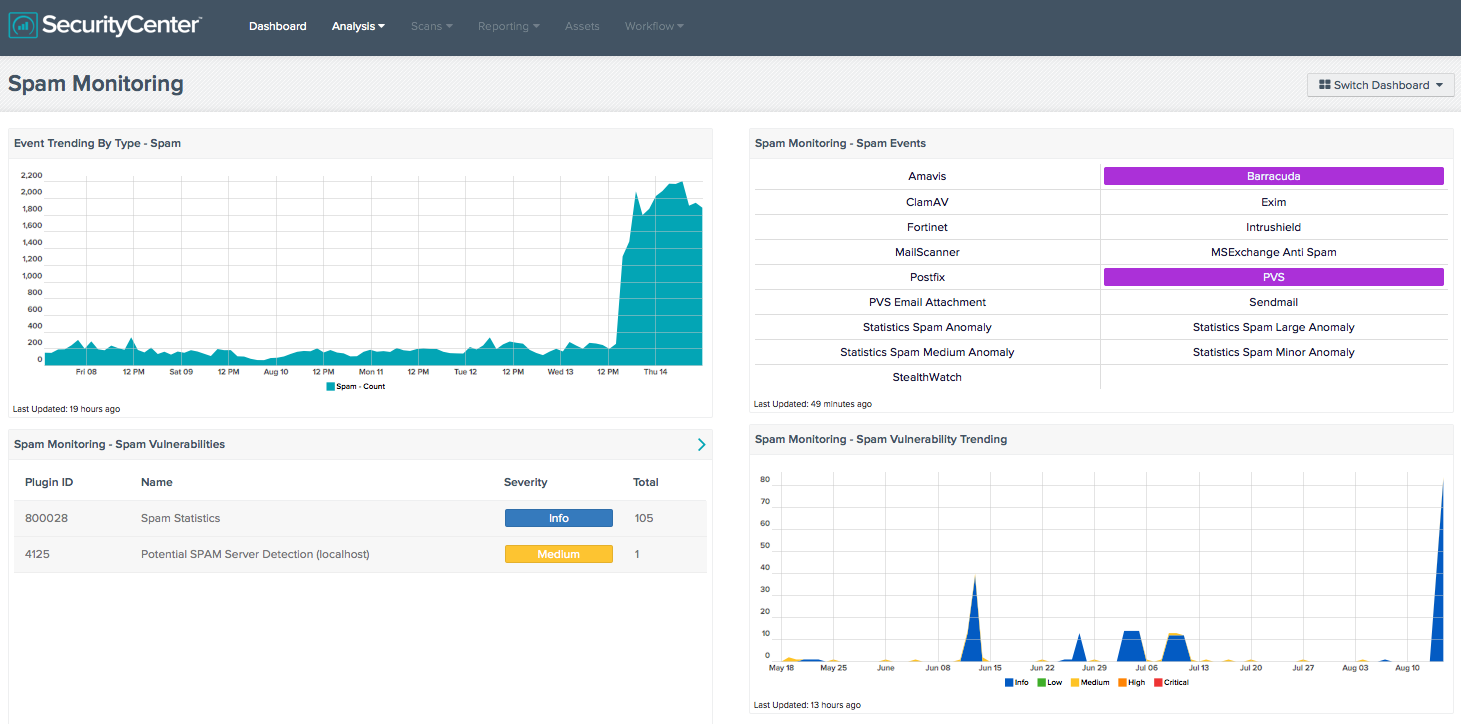Expand the Reporting menu
The image size is (1461, 724).
click(508, 26)
